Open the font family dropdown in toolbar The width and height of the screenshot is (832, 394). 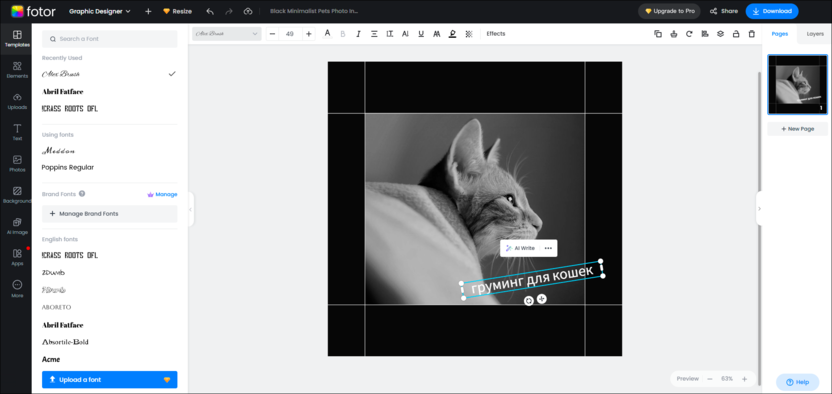tap(227, 34)
